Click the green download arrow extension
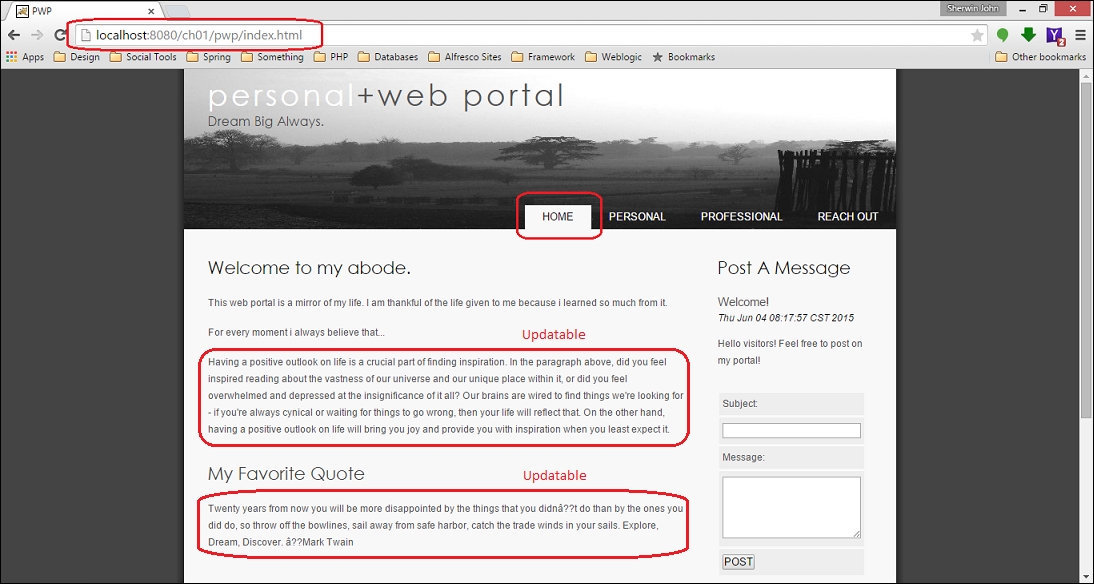The image size is (1094, 584). (1028, 35)
